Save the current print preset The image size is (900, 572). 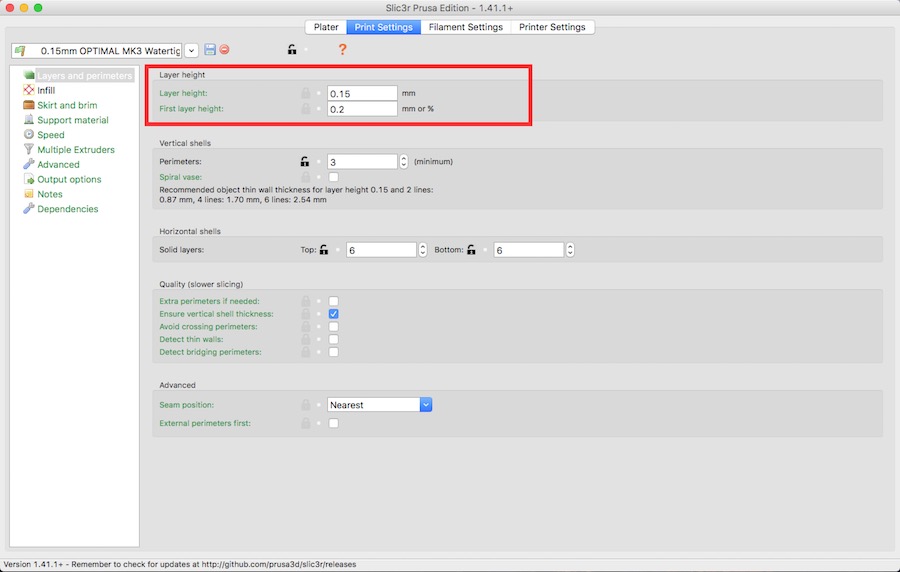[210, 50]
